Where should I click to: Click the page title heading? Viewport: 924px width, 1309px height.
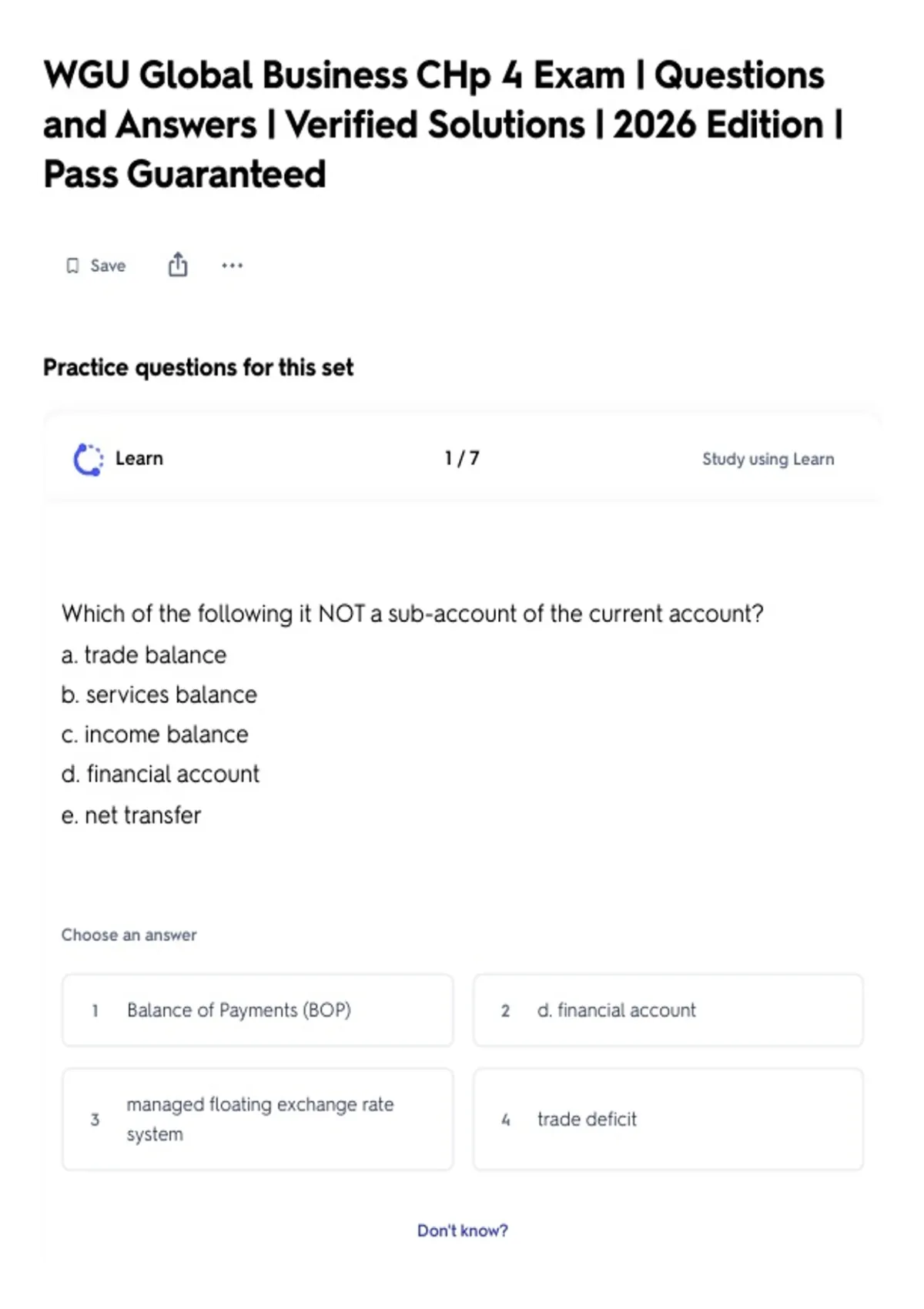[x=444, y=124]
